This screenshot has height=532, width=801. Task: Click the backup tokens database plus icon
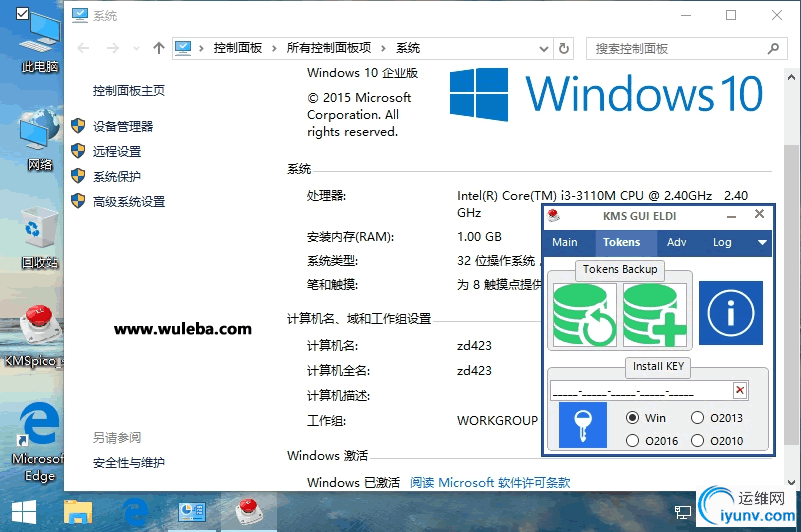[x=654, y=315]
